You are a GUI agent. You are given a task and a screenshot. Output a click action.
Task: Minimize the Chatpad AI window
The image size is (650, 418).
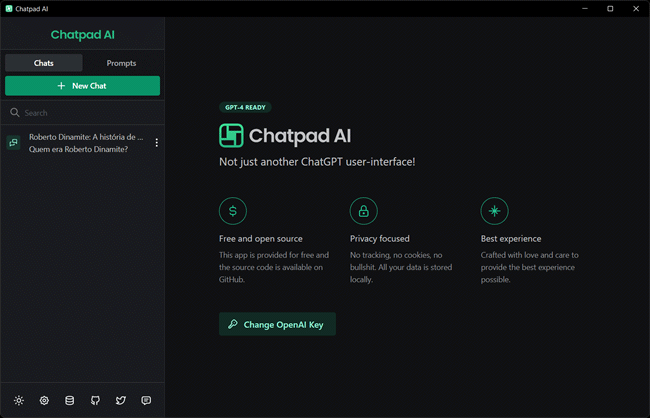pos(585,8)
